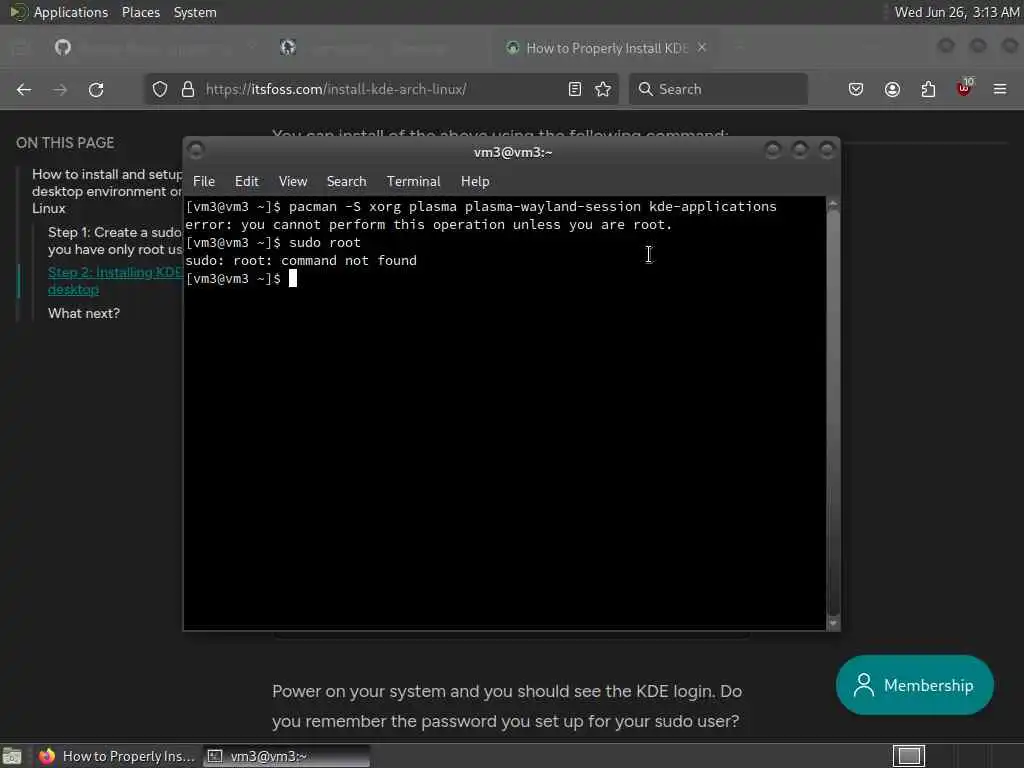Go back with the browser back arrow
The height and width of the screenshot is (768, 1024).
(x=24, y=89)
